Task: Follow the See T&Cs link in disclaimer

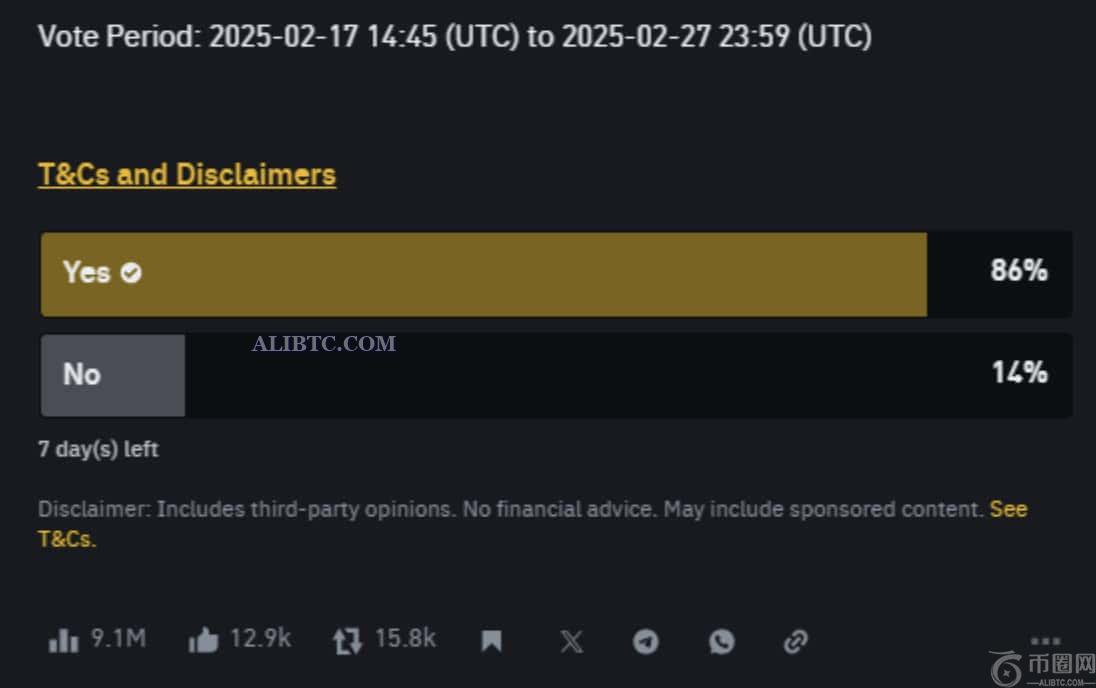Action: tap(1008, 509)
